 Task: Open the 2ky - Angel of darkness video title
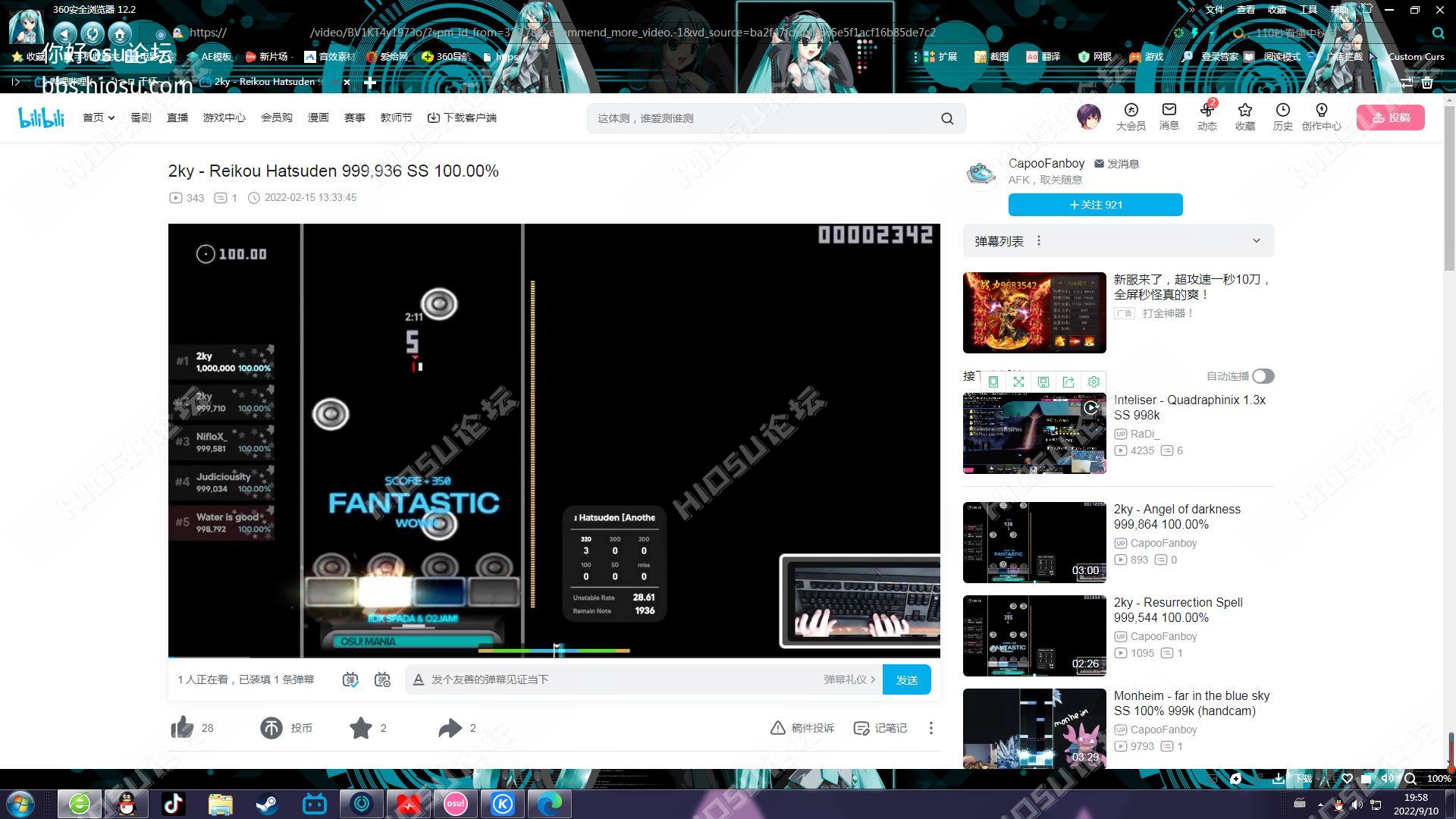click(1177, 516)
